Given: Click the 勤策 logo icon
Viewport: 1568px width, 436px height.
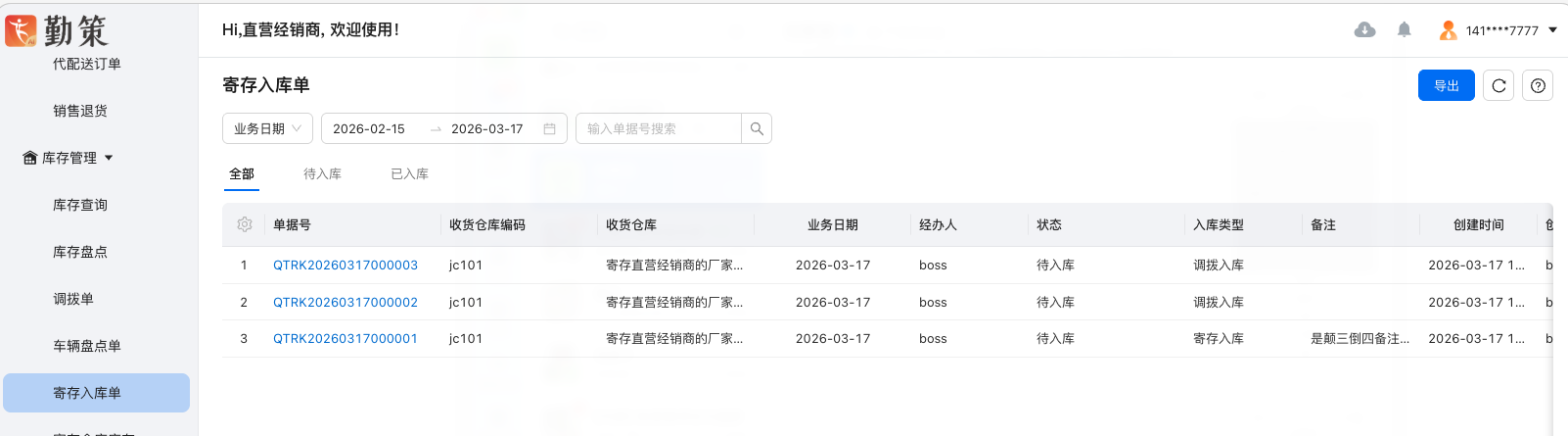Looking at the screenshot, I should pyautogui.click(x=21, y=30).
